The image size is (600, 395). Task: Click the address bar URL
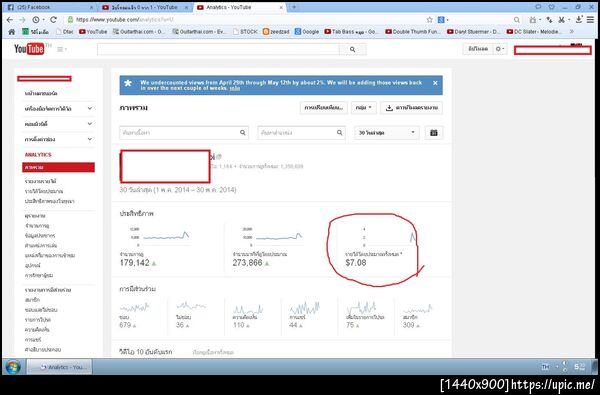click(x=125, y=20)
